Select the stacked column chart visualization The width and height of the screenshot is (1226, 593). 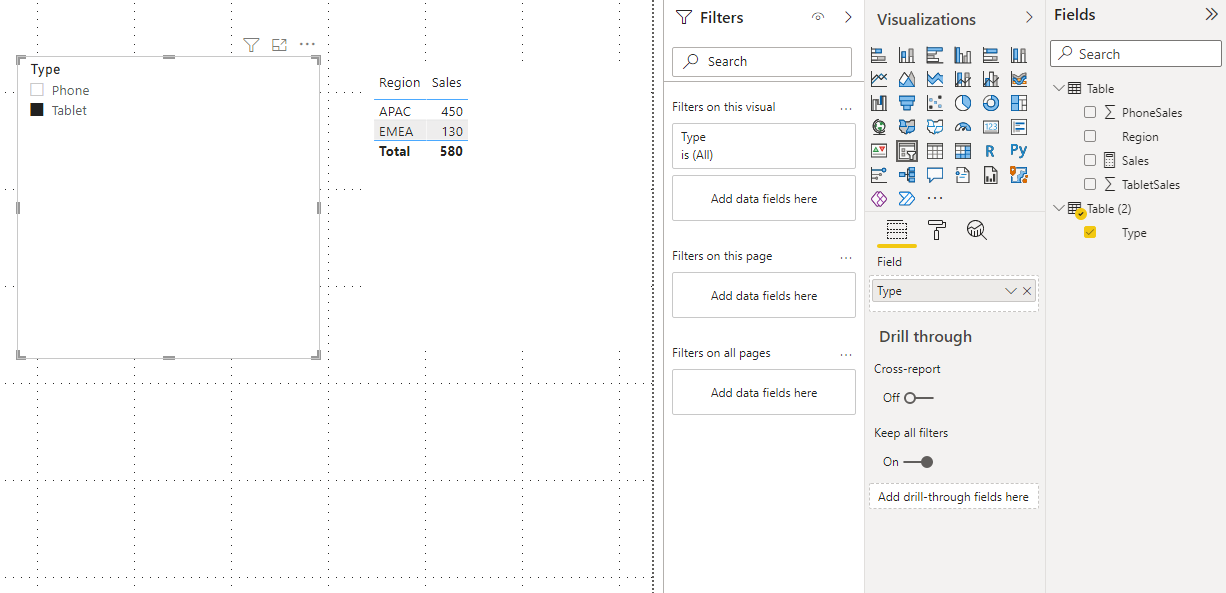click(x=907, y=55)
